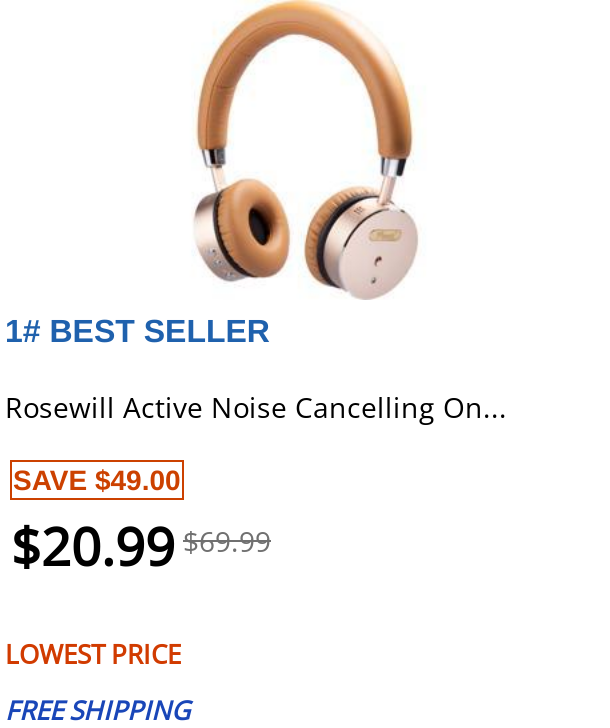This screenshot has height=728, width=610.
Task: Click the crossed-out $69.99 original price
Action: coord(227,542)
